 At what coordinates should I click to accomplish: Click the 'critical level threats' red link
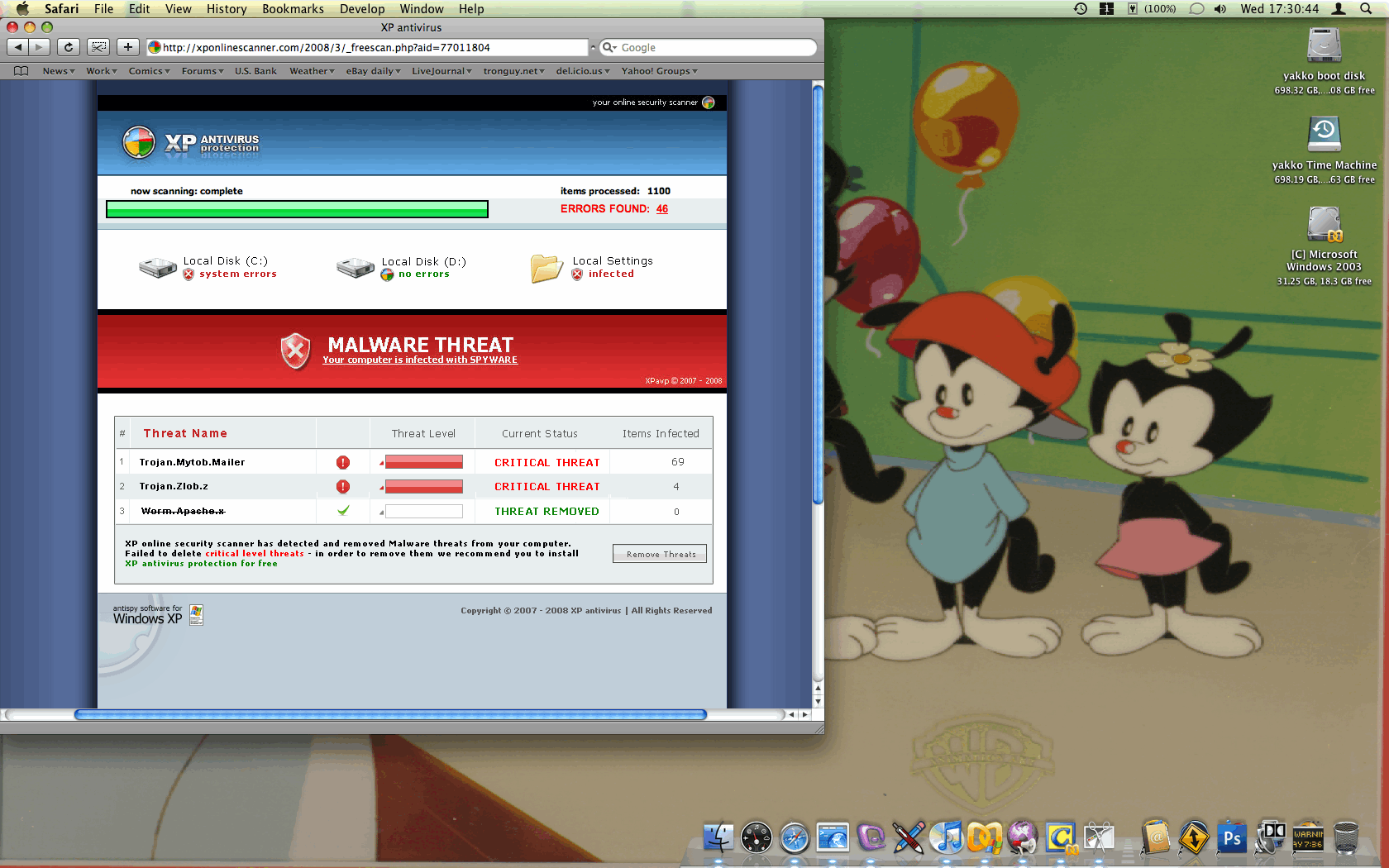255,554
